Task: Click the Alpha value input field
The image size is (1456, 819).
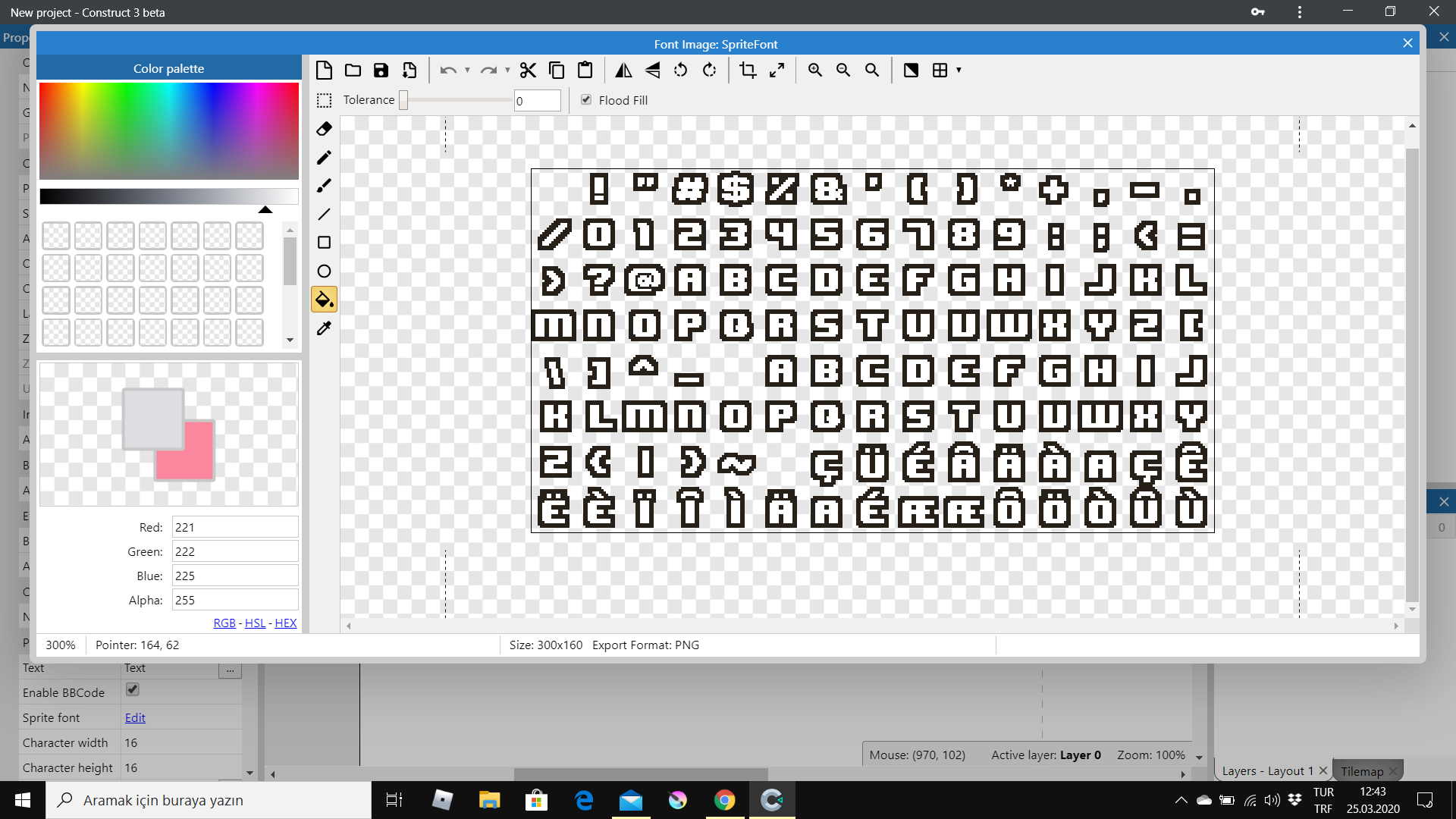Action: pos(235,599)
